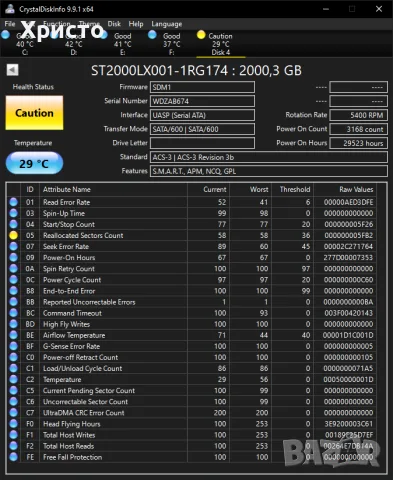This screenshot has width=393, height=480.
Task: Click the ID column header
Action: click(30, 189)
